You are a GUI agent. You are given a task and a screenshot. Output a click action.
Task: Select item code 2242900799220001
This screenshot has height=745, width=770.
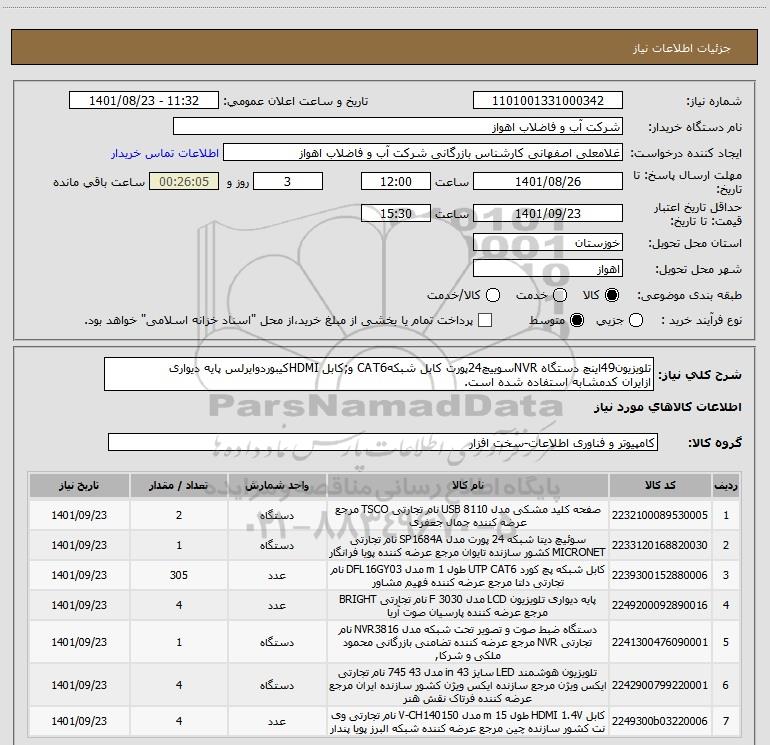click(660, 685)
